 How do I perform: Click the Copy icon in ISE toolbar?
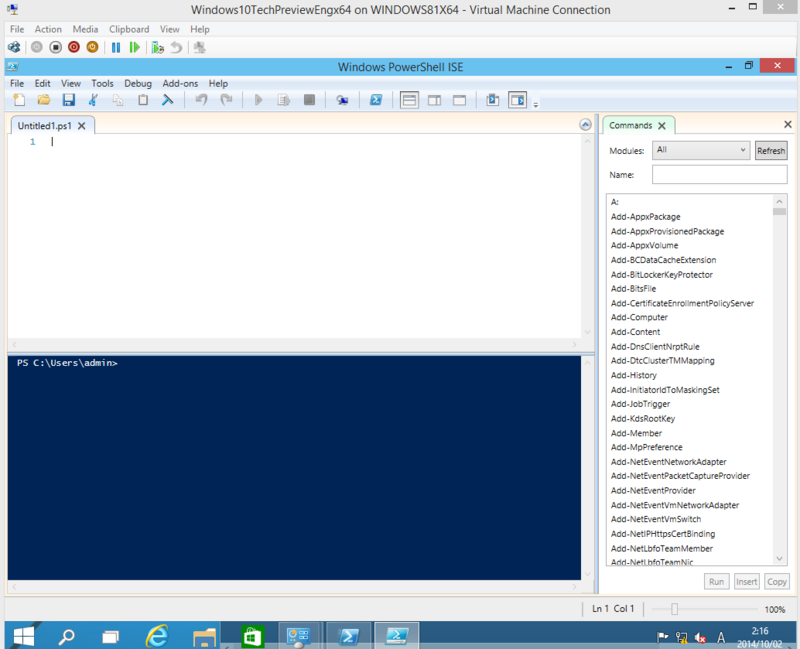[118, 100]
